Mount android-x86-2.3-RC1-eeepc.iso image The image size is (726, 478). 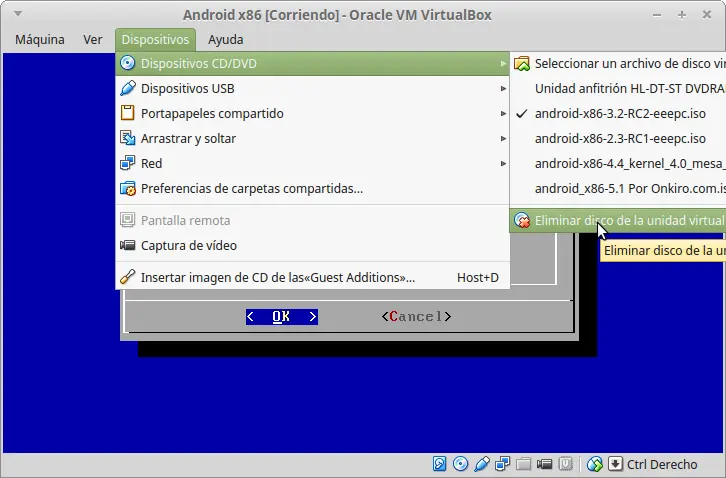(x=618, y=138)
